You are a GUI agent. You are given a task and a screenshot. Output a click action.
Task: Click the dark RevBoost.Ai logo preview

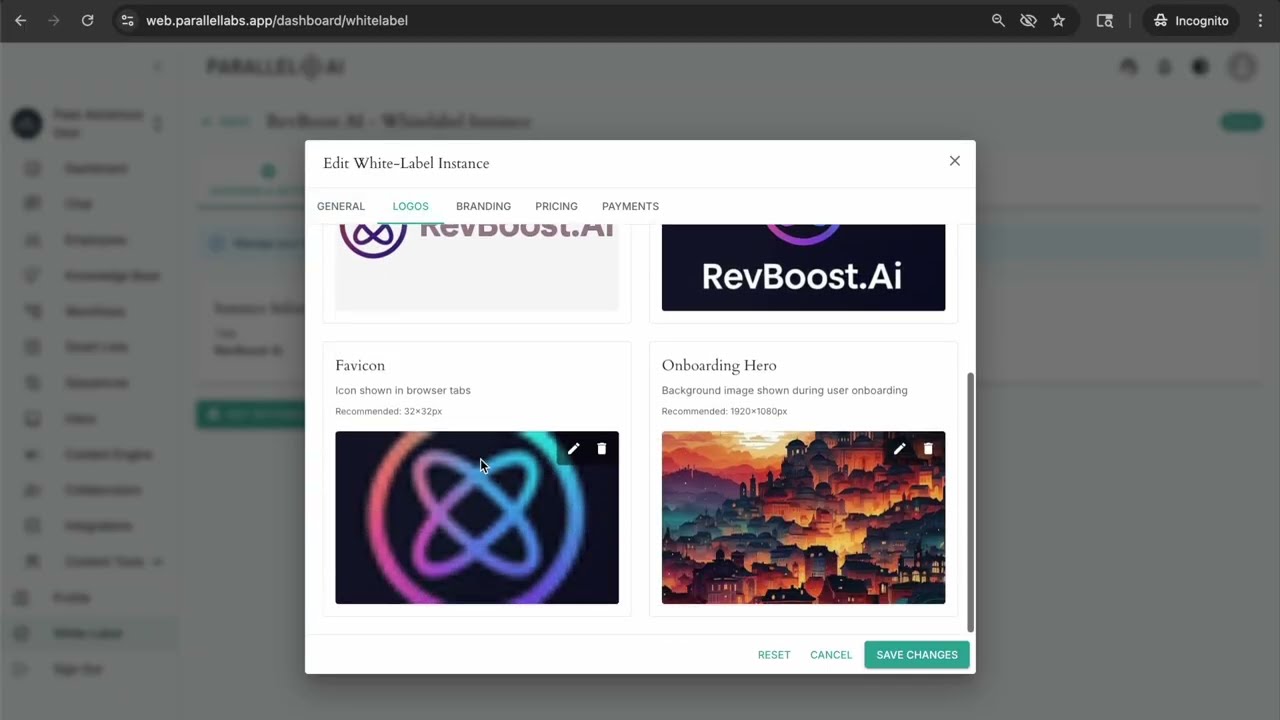803,267
